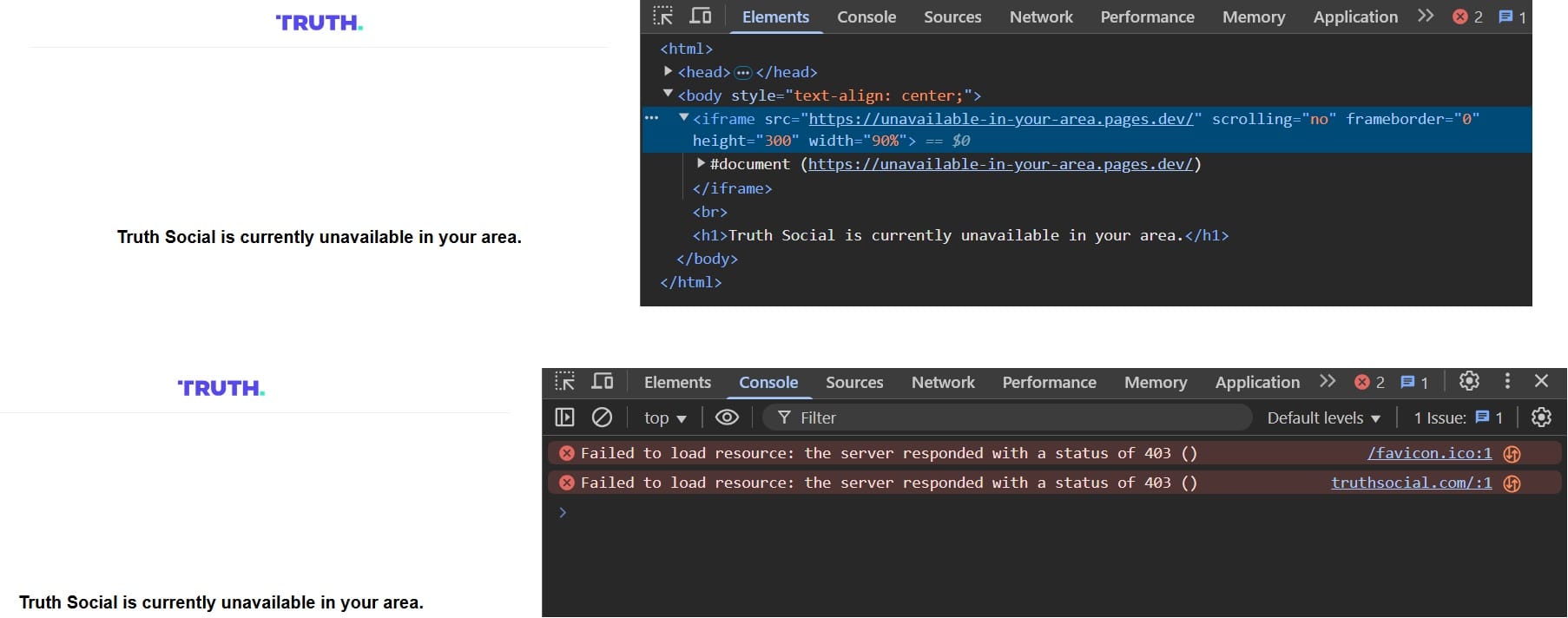The width and height of the screenshot is (1568, 618).
Task: Open #document unavailable-in-your-area URL link
Action: click(1001, 164)
